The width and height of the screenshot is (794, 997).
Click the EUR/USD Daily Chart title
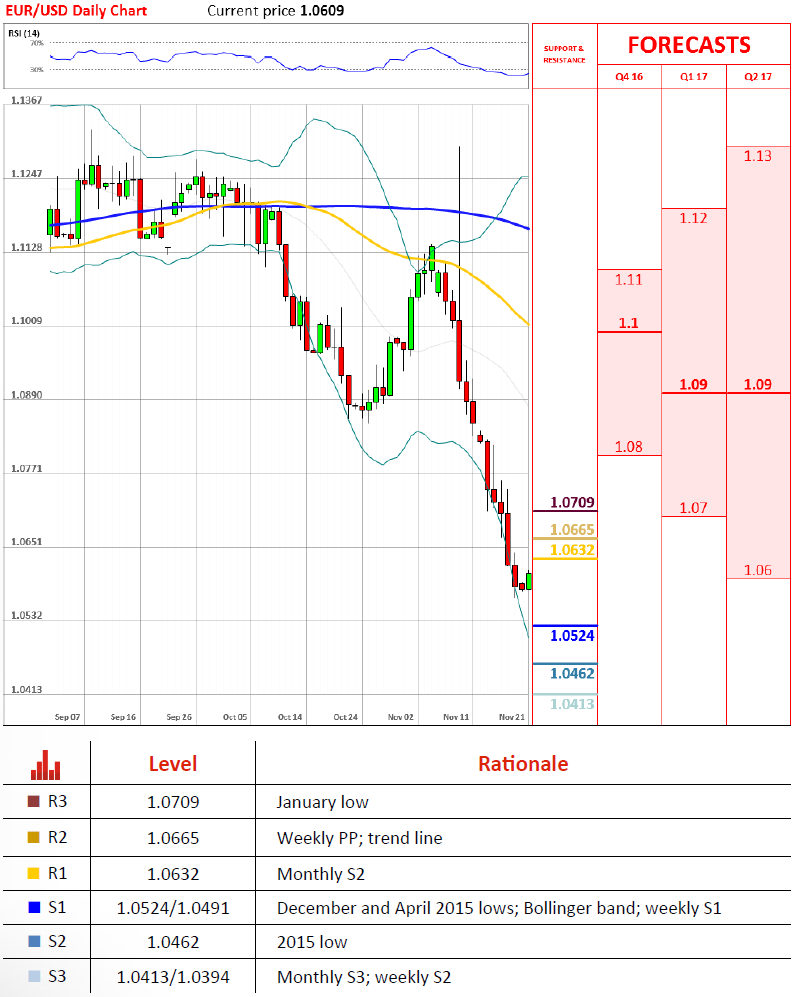(x=76, y=11)
